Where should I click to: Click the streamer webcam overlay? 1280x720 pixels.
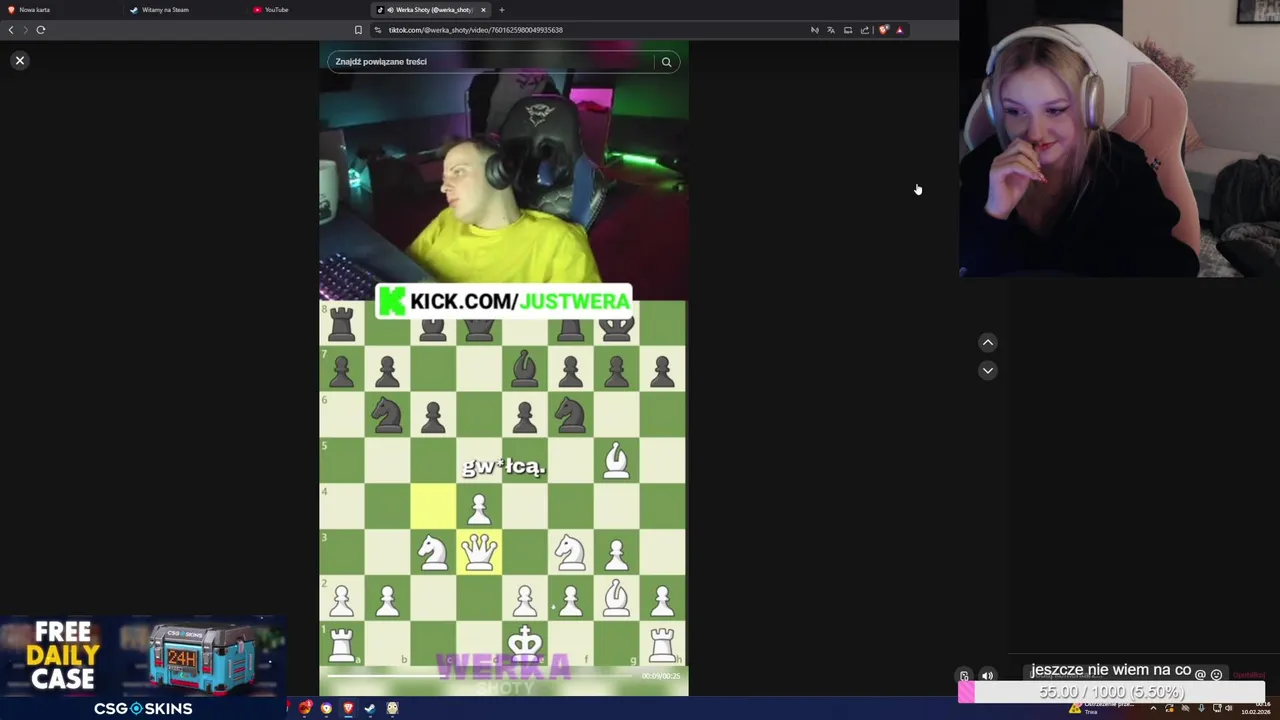(1119, 138)
